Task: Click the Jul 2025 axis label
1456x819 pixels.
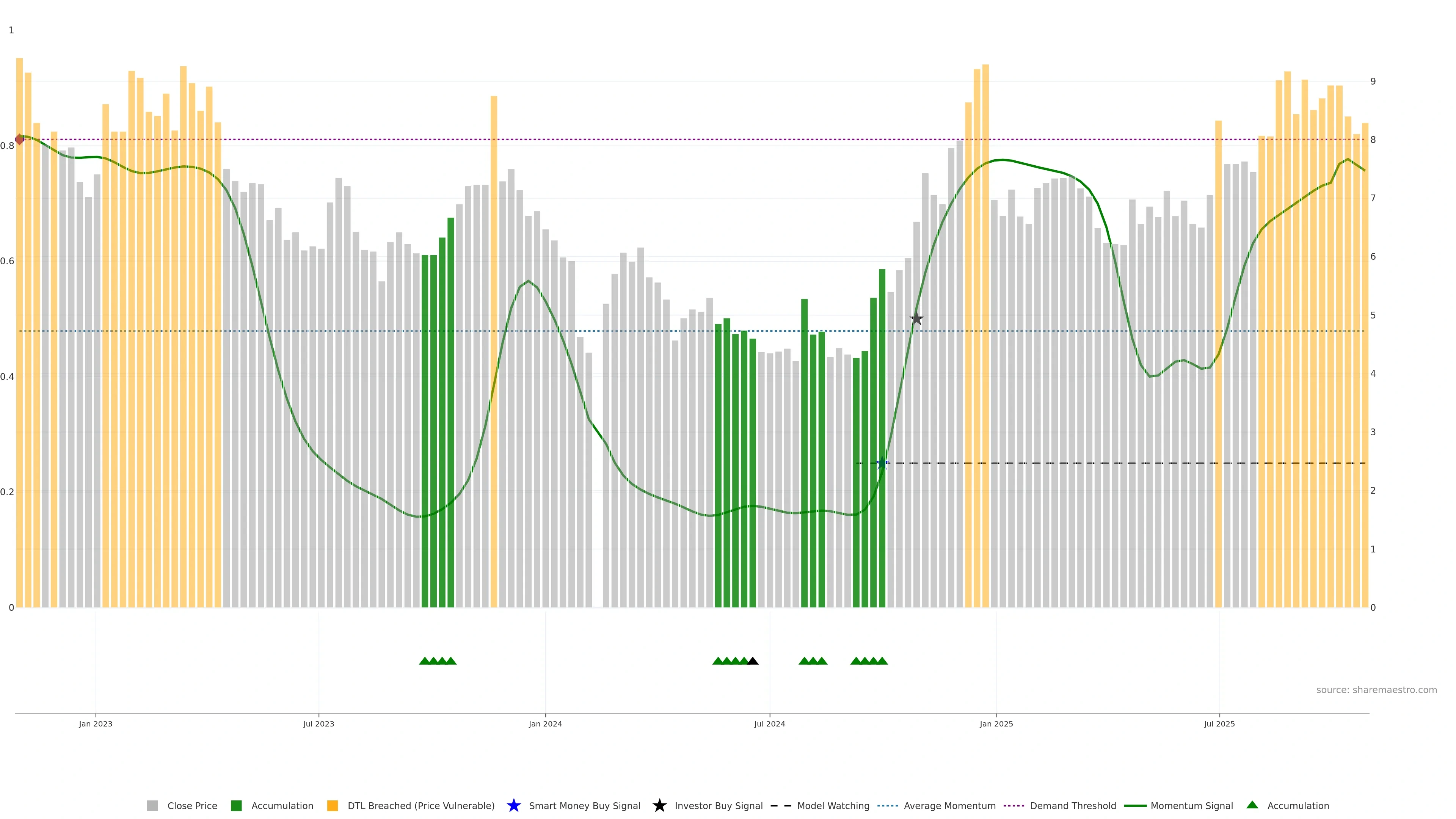Action: tap(1219, 723)
